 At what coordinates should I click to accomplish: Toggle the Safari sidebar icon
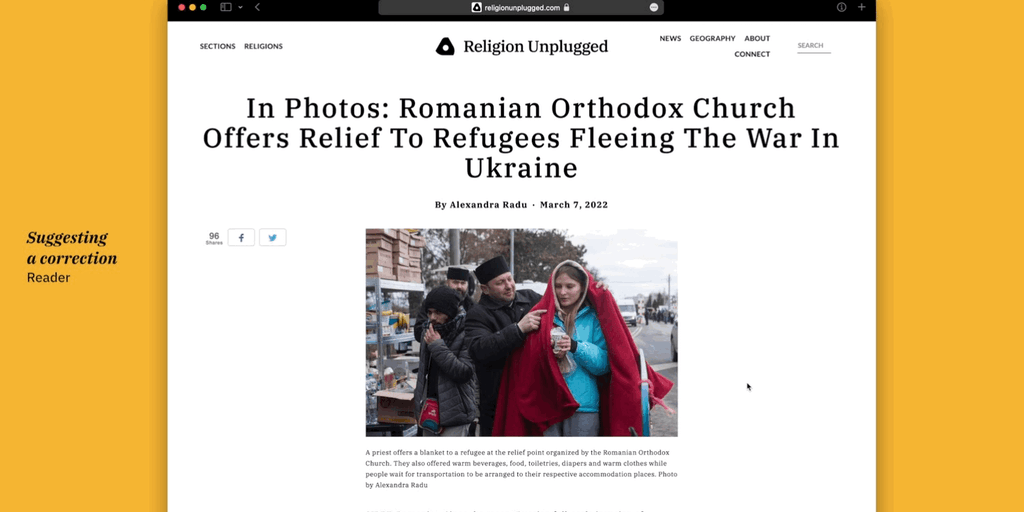pyautogui.click(x=226, y=7)
